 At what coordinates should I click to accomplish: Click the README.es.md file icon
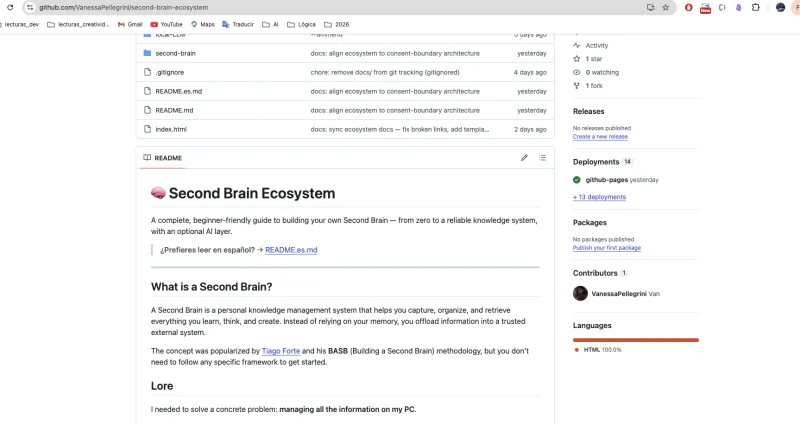(x=147, y=91)
